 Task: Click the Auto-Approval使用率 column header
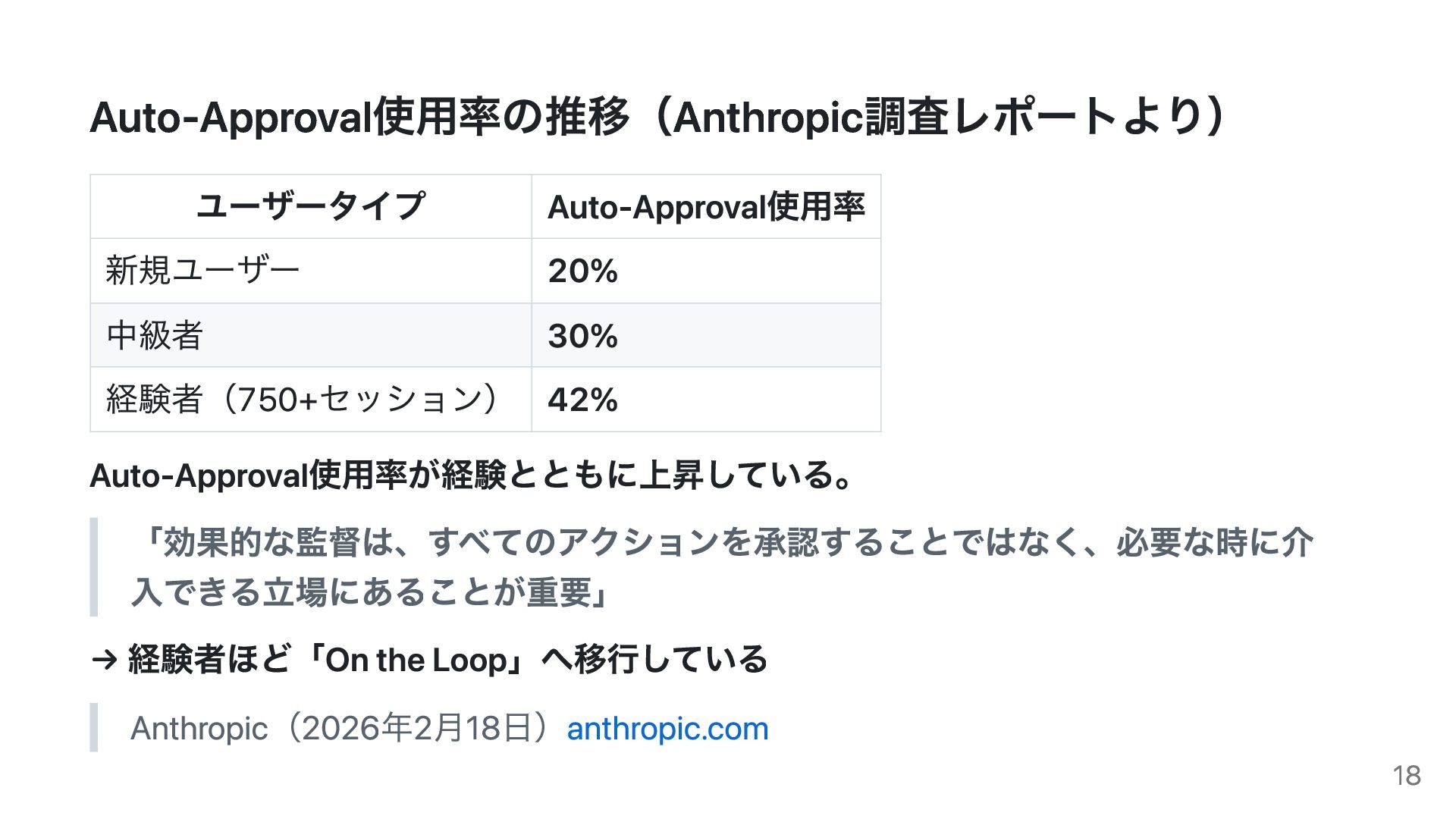click(705, 207)
